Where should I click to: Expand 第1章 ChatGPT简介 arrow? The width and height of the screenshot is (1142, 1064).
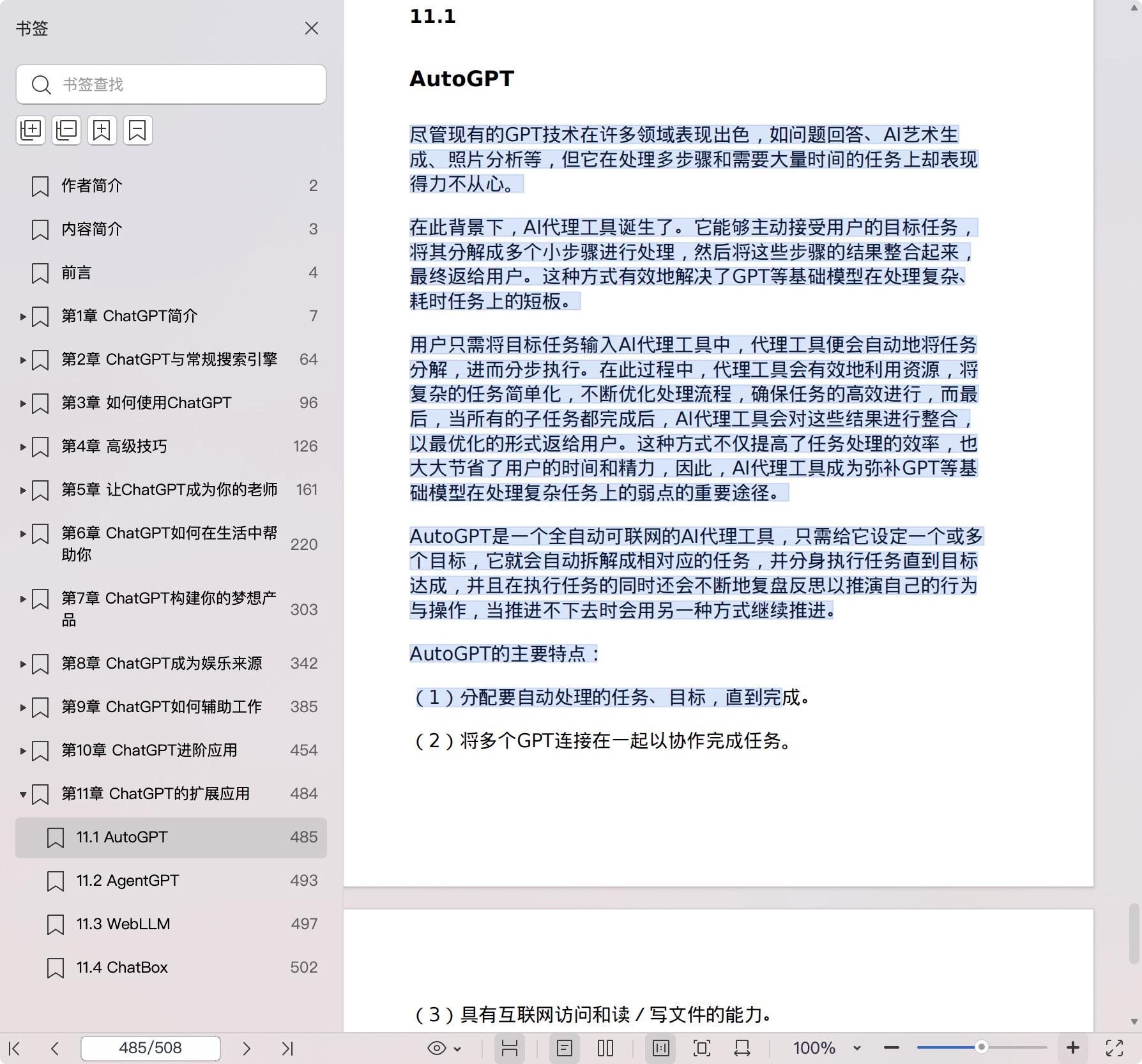(x=23, y=316)
